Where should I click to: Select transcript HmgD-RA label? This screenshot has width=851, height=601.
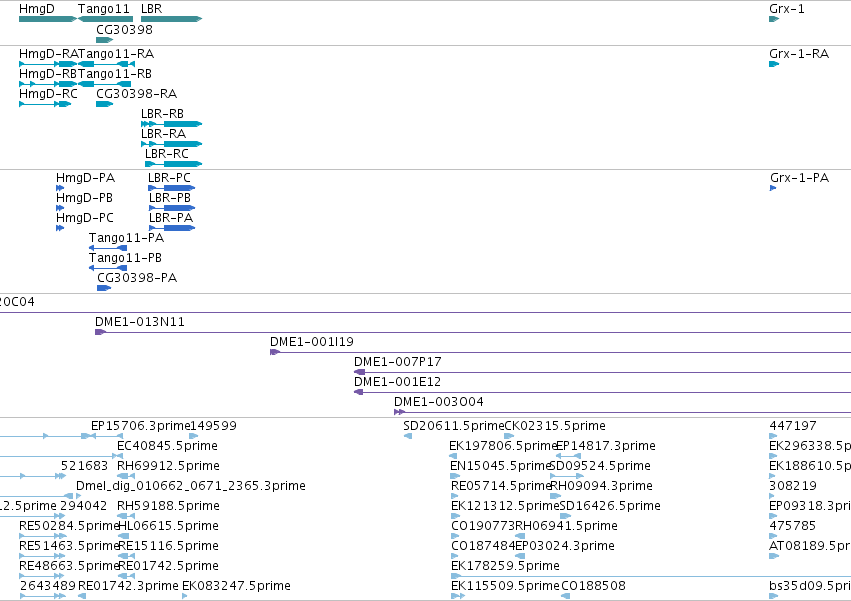point(48,54)
